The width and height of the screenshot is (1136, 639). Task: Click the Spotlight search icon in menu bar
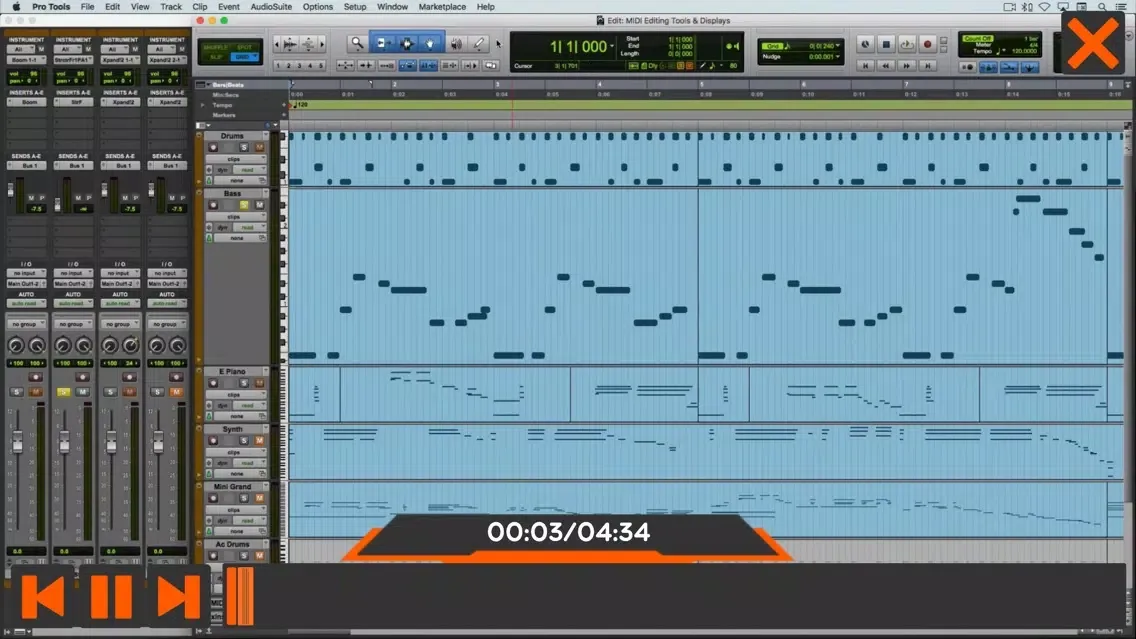tap(1102, 7)
